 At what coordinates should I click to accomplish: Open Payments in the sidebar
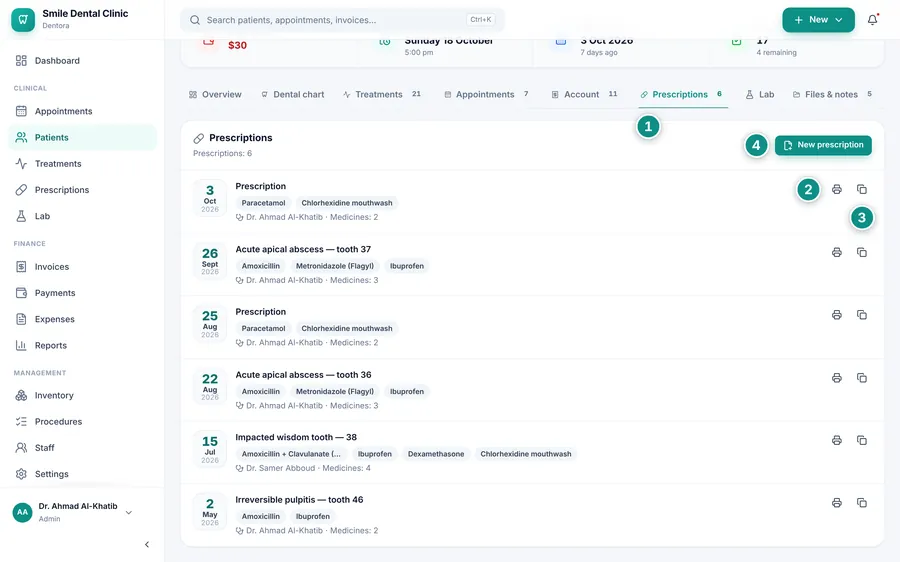tap(82, 293)
